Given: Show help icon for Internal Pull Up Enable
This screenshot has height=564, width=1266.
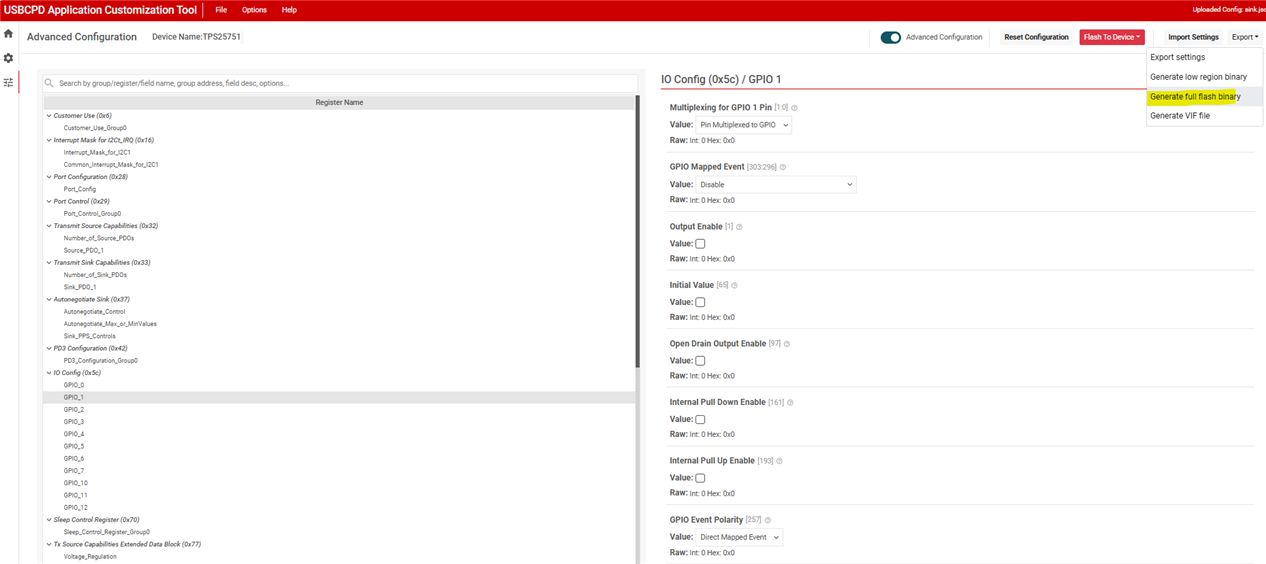Looking at the screenshot, I should (x=780, y=461).
